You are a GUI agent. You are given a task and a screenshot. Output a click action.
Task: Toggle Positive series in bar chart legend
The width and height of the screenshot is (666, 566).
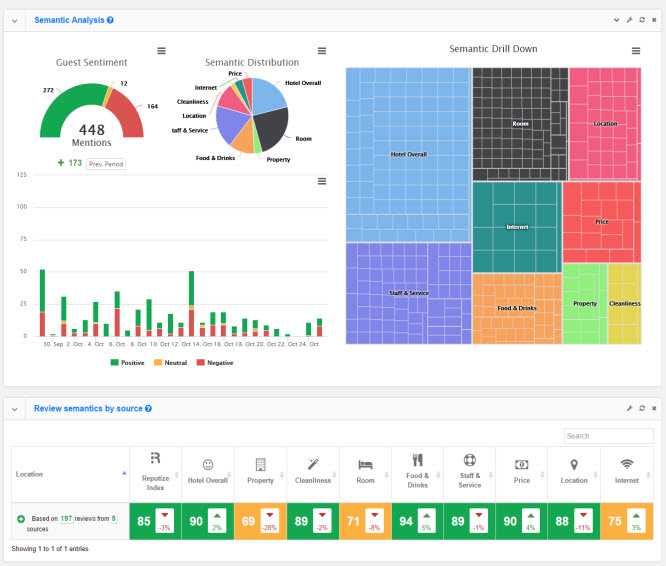[126, 363]
